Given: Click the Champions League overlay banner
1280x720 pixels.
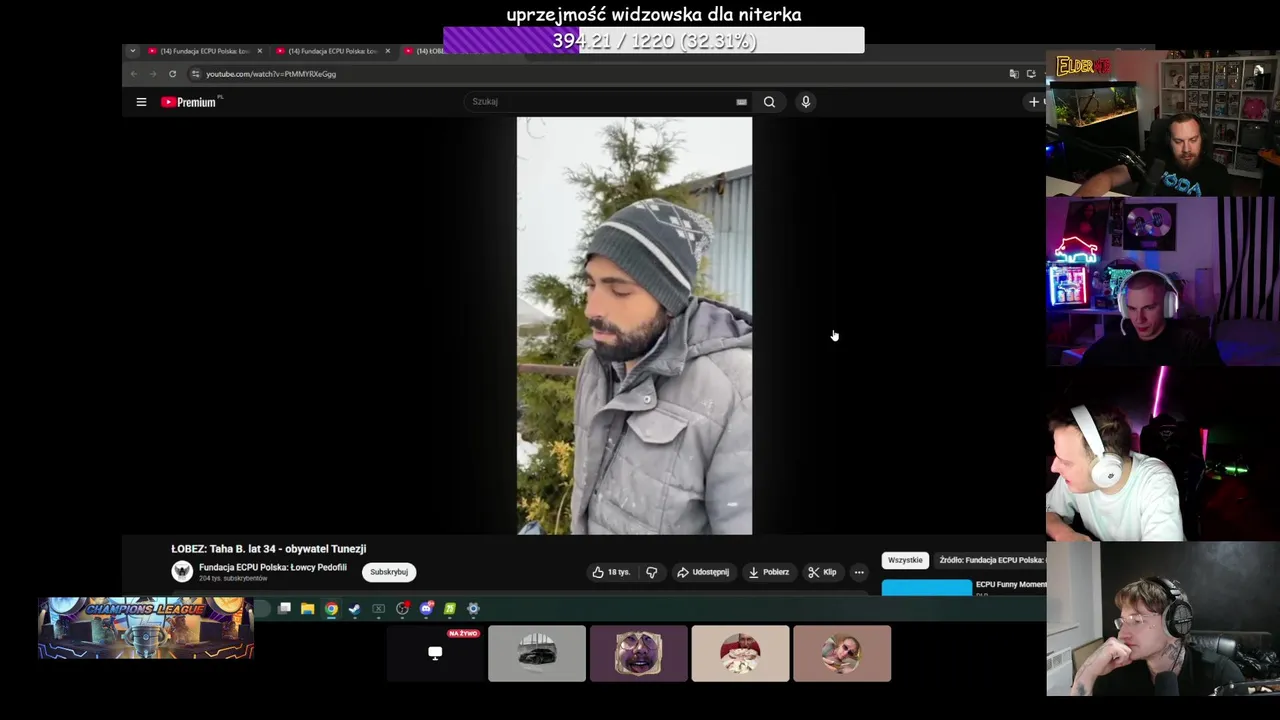Looking at the screenshot, I should click(146, 628).
